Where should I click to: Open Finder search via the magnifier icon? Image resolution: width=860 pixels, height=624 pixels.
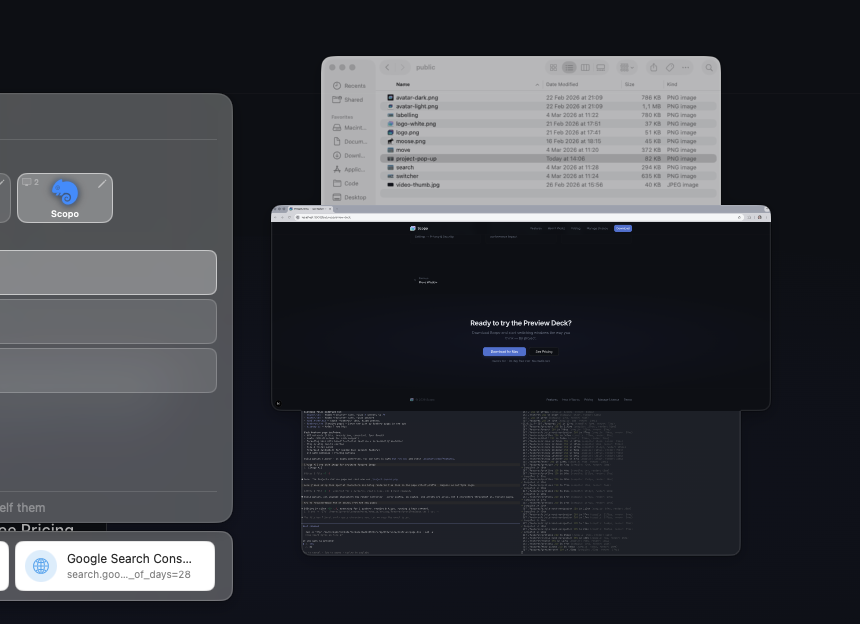[708, 67]
